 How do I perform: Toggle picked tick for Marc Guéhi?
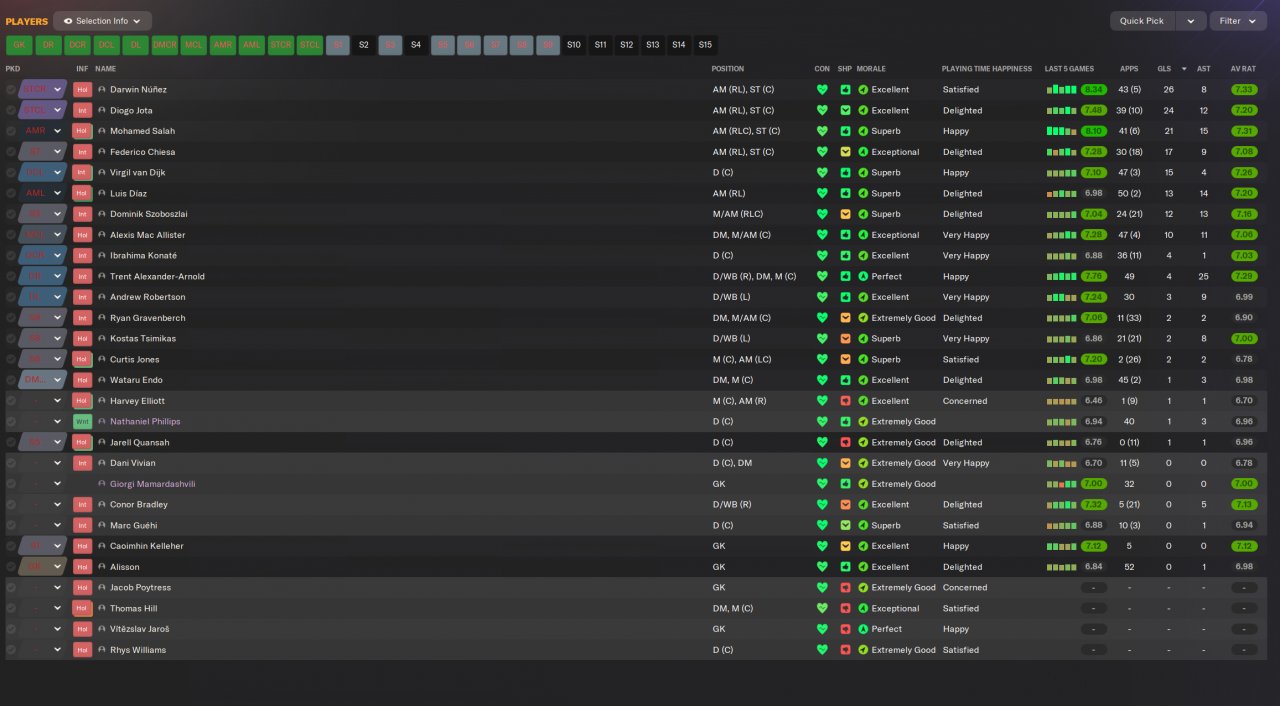pyautogui.click(x=11, y=525)
